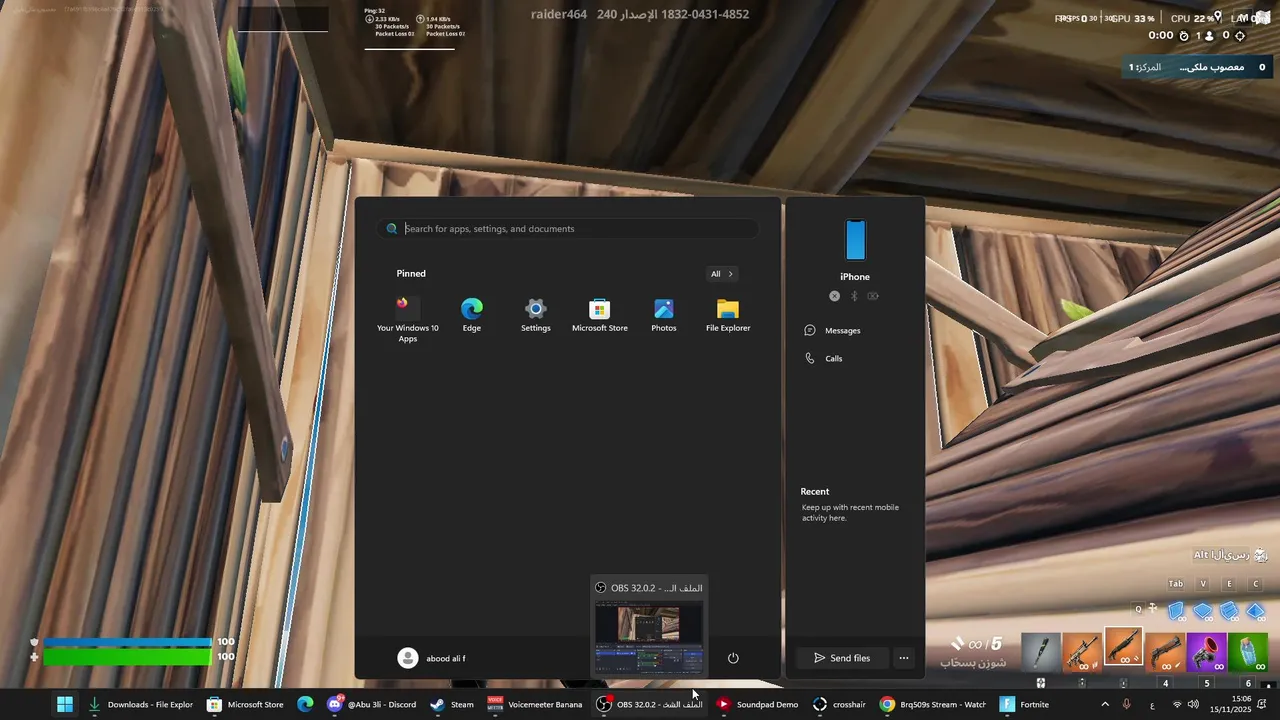The height and width of the screenshot is (720, 1280).
Task: Click the GPU 33% performance readout
Action: point(1133,18)
